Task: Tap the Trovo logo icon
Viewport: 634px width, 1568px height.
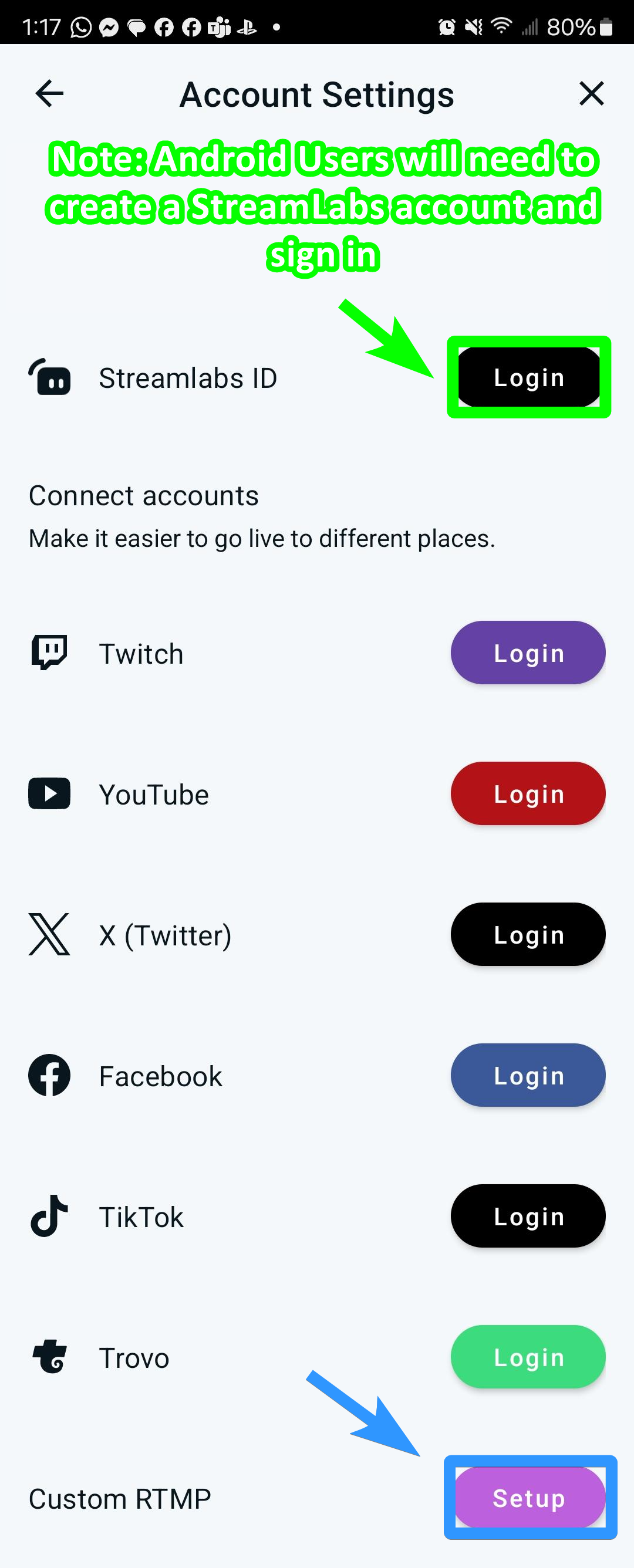Action: [49, 1357]
